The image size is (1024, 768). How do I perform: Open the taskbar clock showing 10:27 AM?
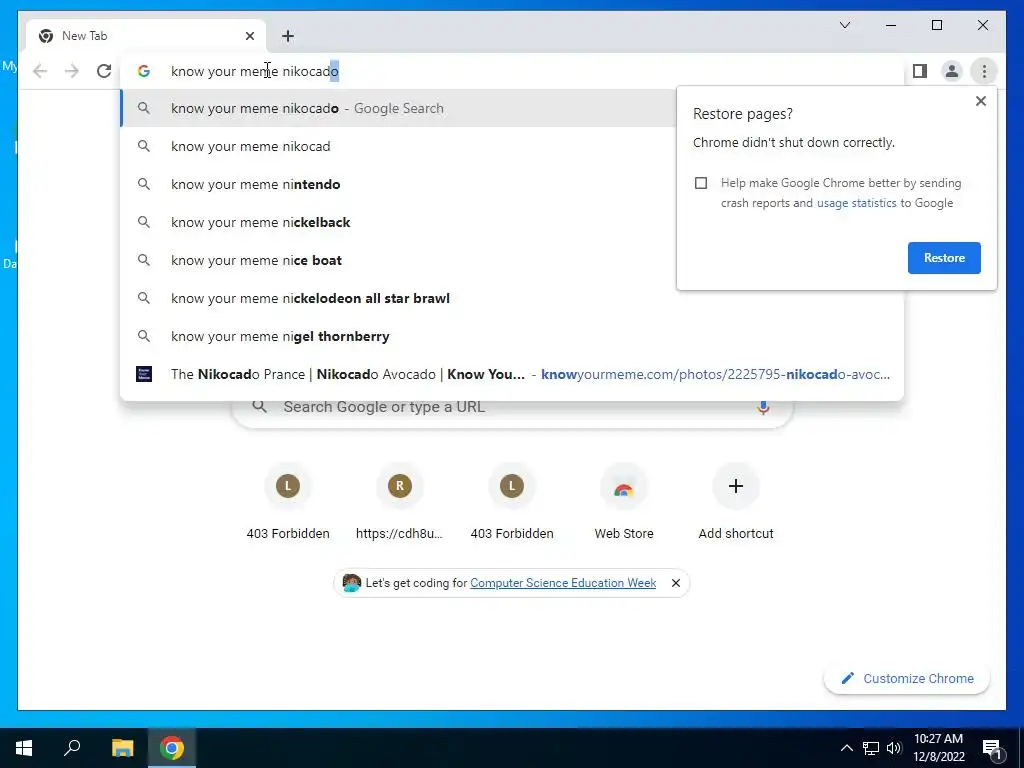click(938, 748)
